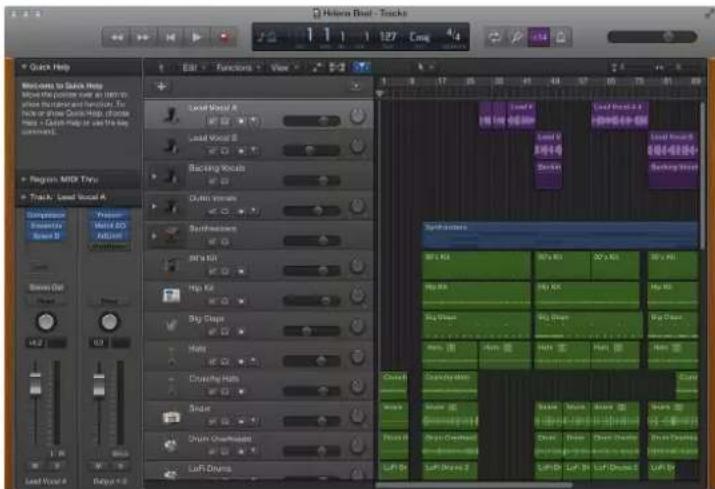Screen dimensions: 715x489
Task: Go to beginning with transport button
Action: (x=170, y=37)
